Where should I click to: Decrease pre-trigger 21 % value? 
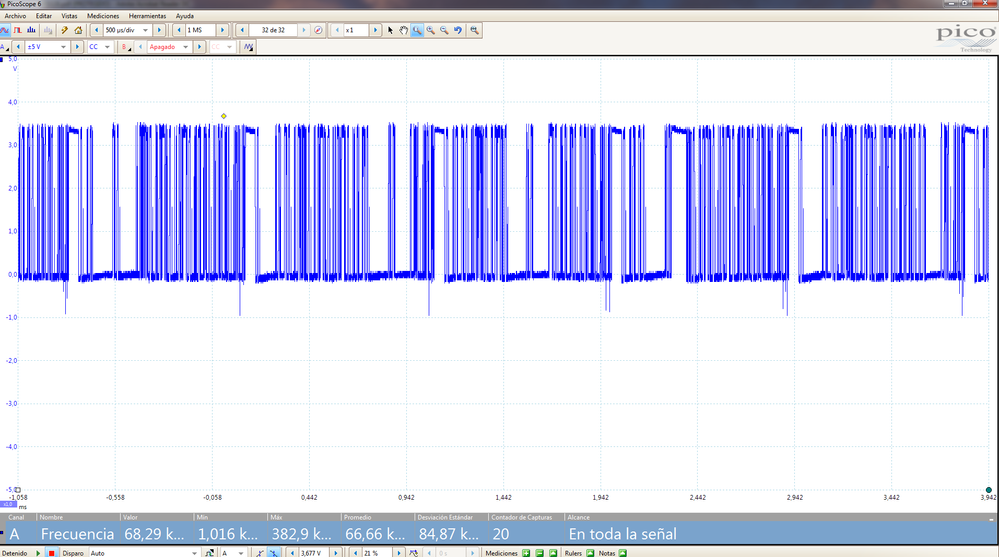[356, 553]
